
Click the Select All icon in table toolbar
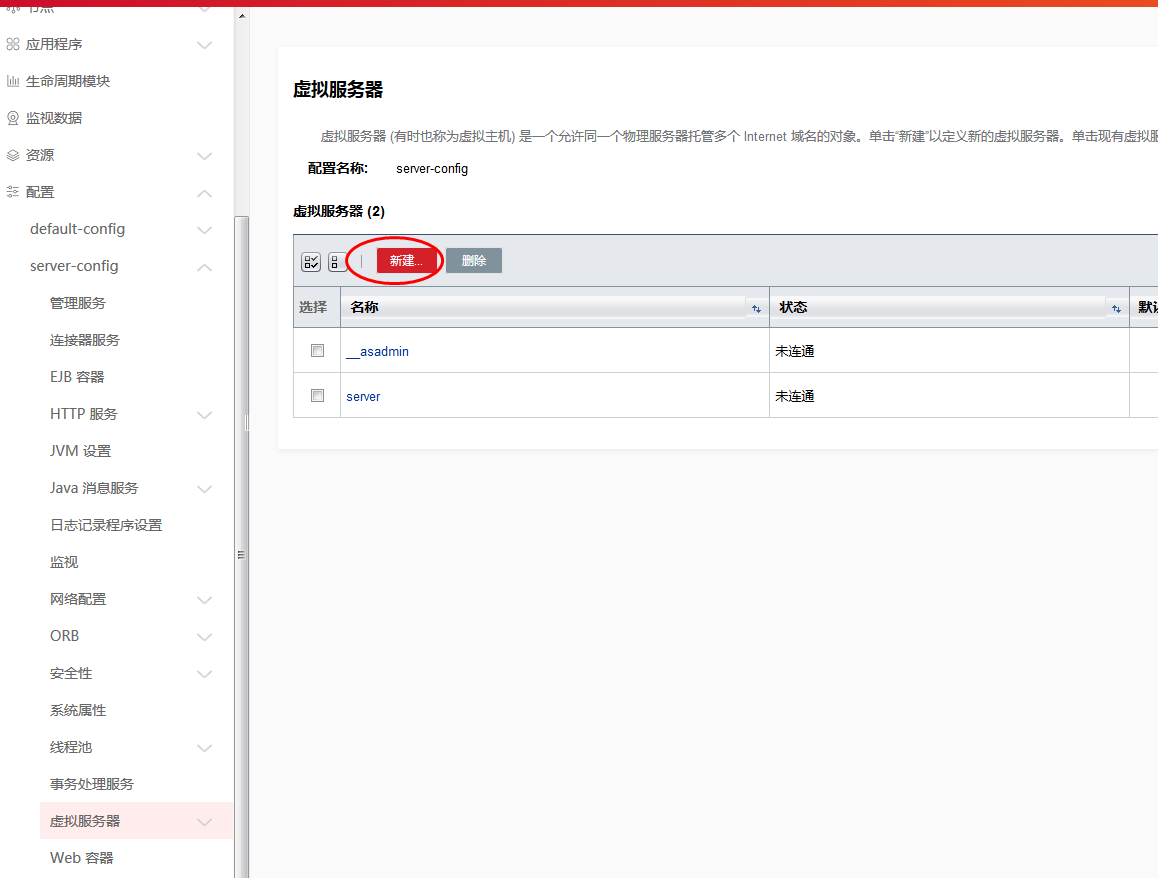tap(311, 262)
